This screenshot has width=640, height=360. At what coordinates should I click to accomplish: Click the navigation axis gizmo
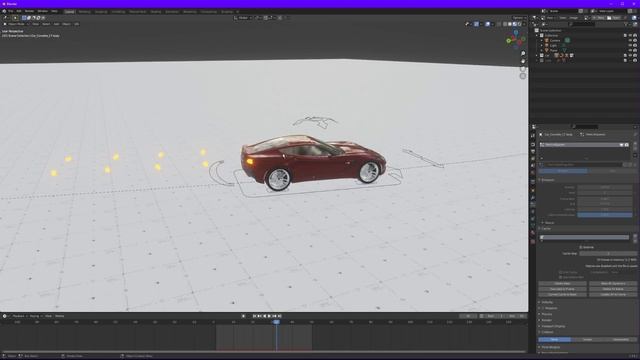[516, 40]
